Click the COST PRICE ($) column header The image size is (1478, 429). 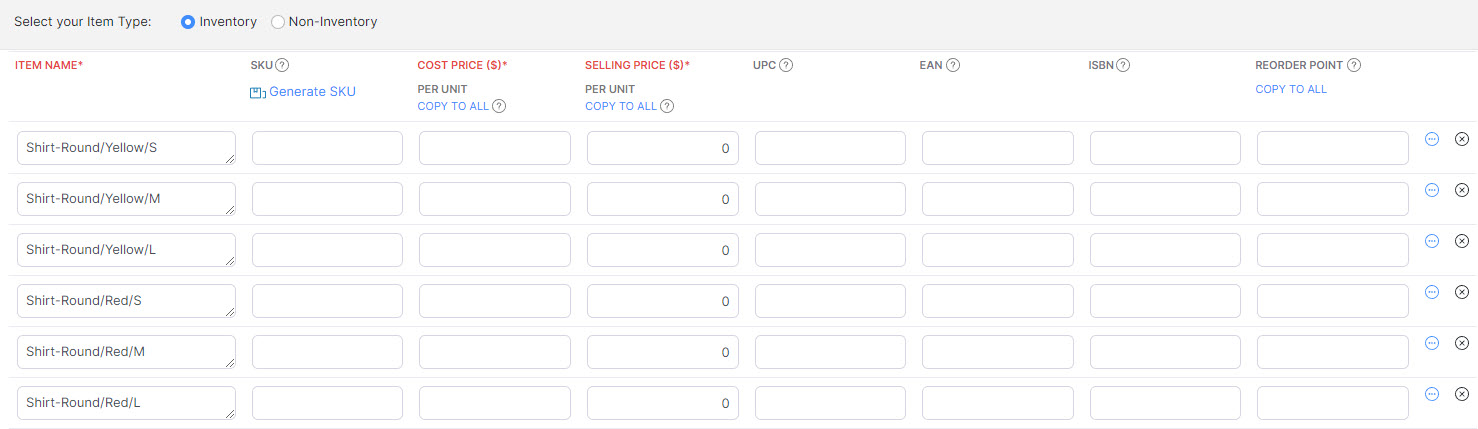pyautogui.click(x=462, y=65)
